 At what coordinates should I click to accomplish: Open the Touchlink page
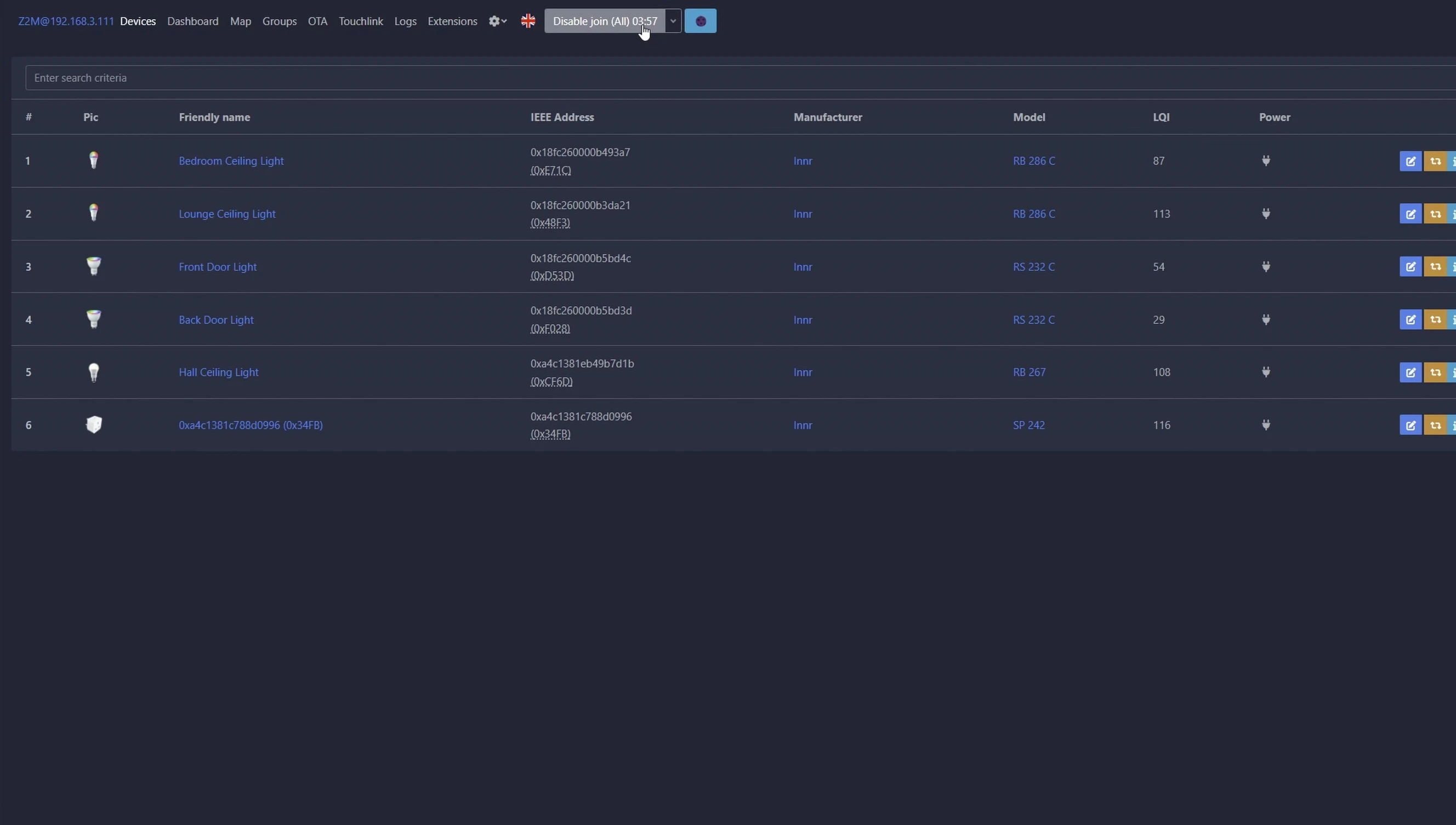pyautogui.click(x=361, y=21)
